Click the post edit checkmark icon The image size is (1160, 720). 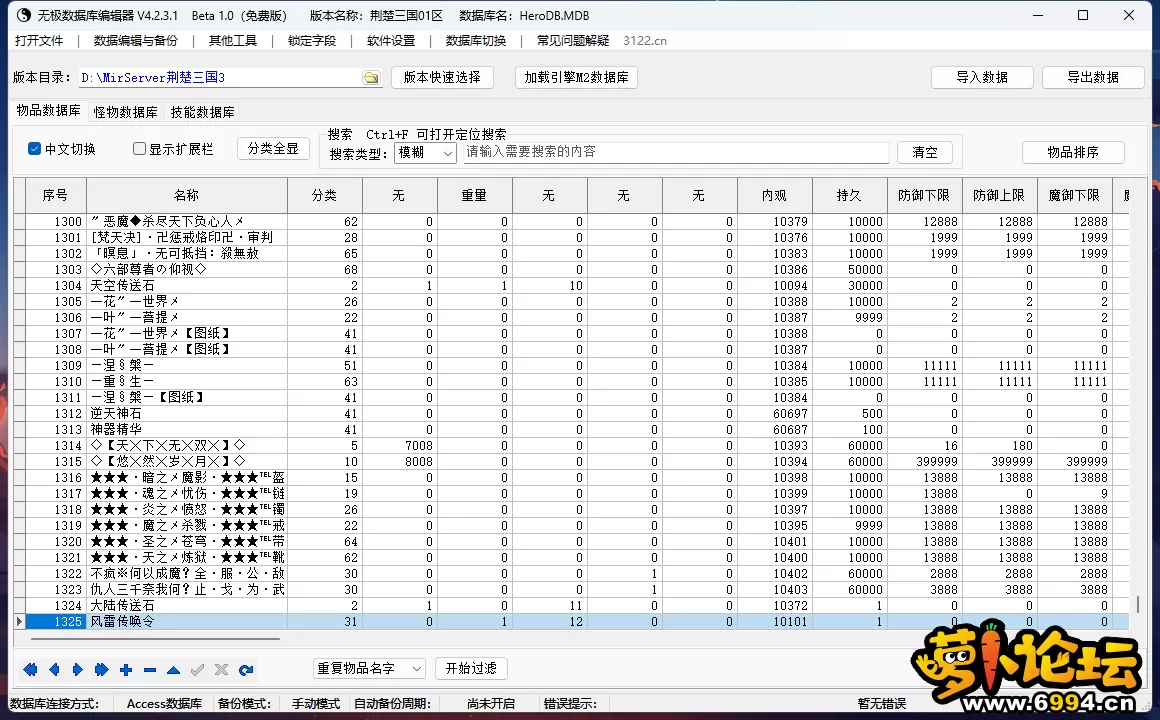click(x=198, y=670)
